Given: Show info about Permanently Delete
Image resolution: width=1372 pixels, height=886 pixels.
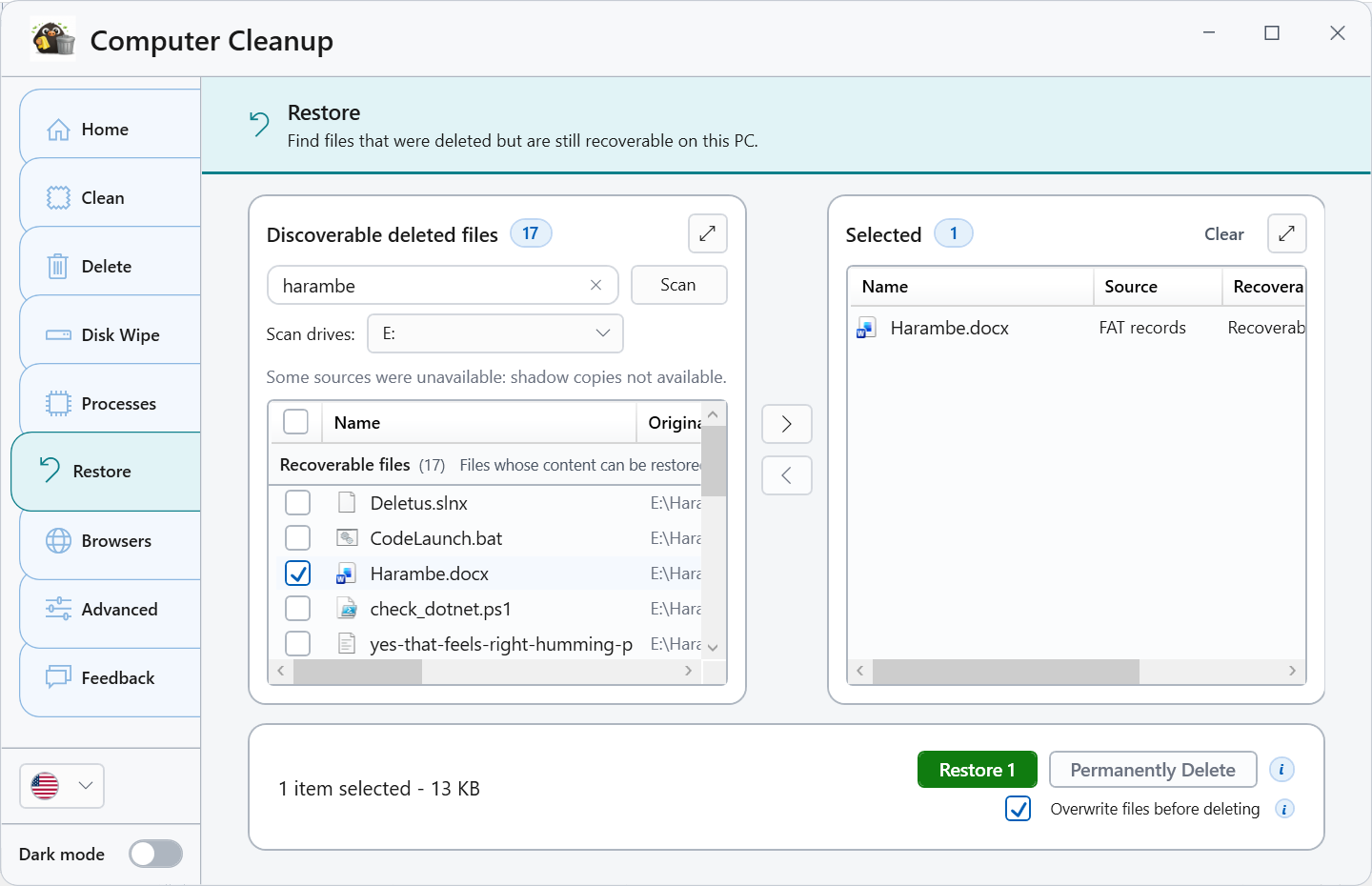Looking at the screenshot, I should [x=1281, y=770].
